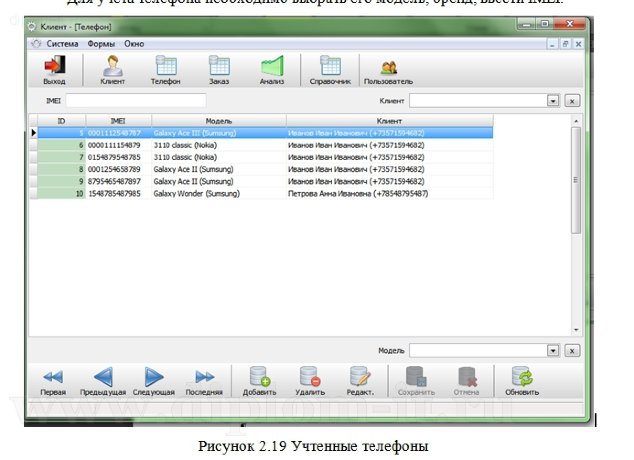
Task: Open the Формы menu
Action: point(101,44)
